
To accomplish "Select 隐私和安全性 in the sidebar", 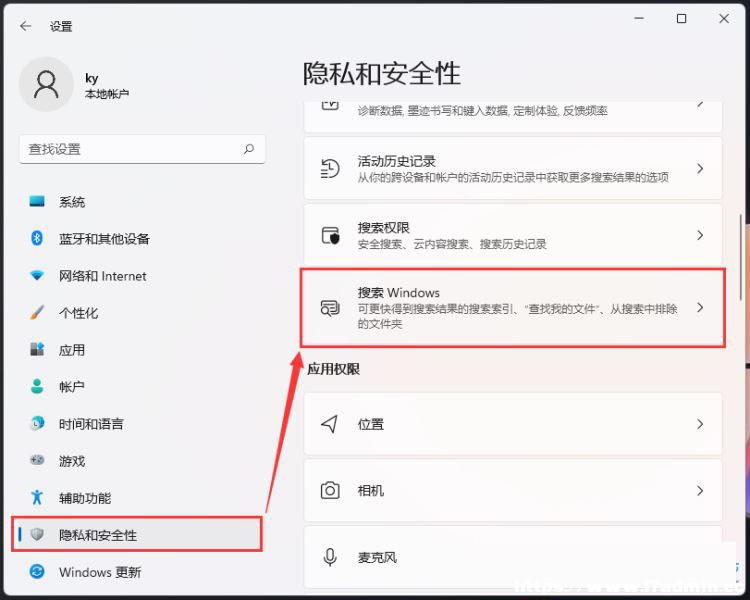I will coord(138,534).
